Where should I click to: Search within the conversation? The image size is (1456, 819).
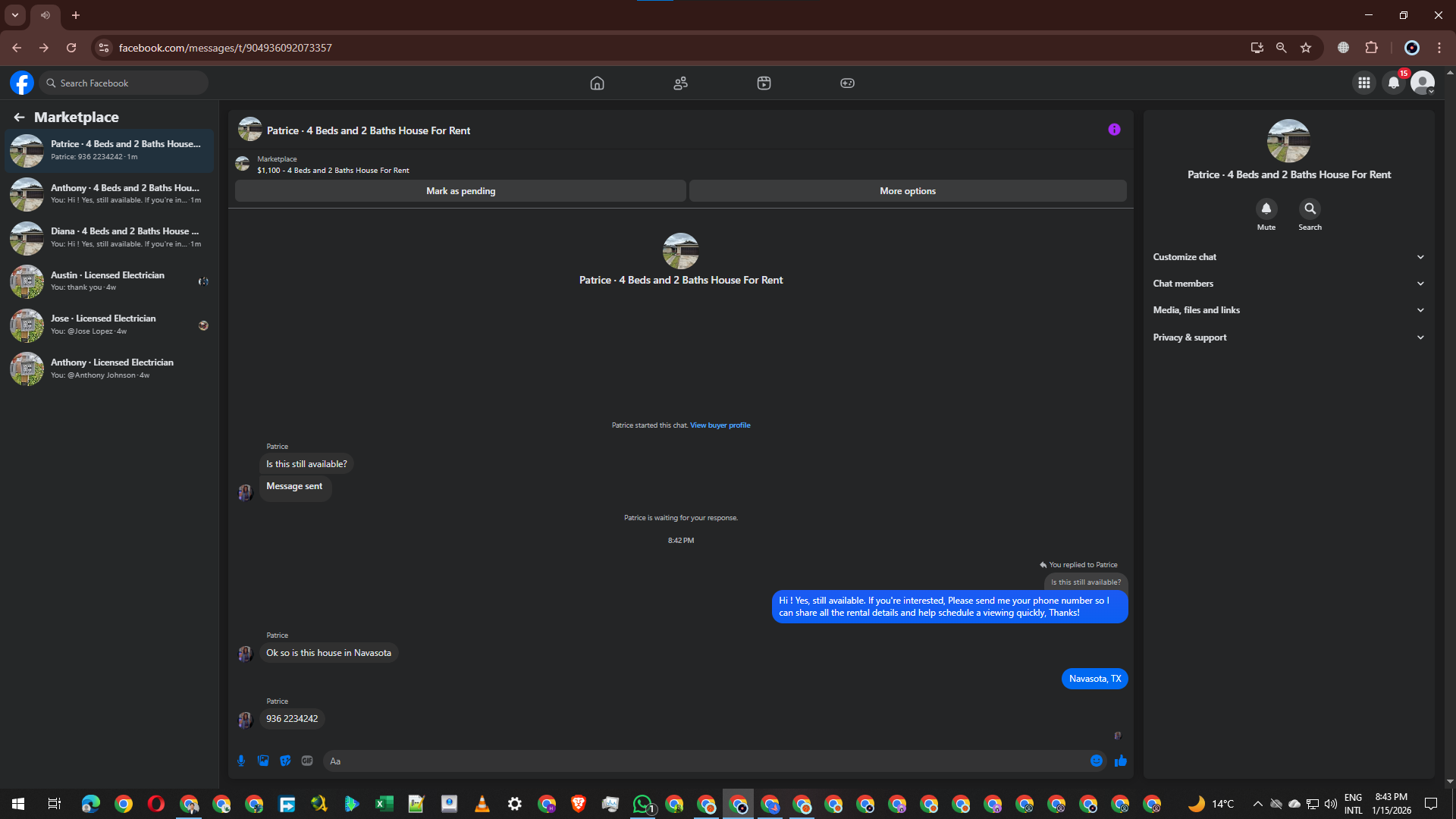[x=1310, y=209]
